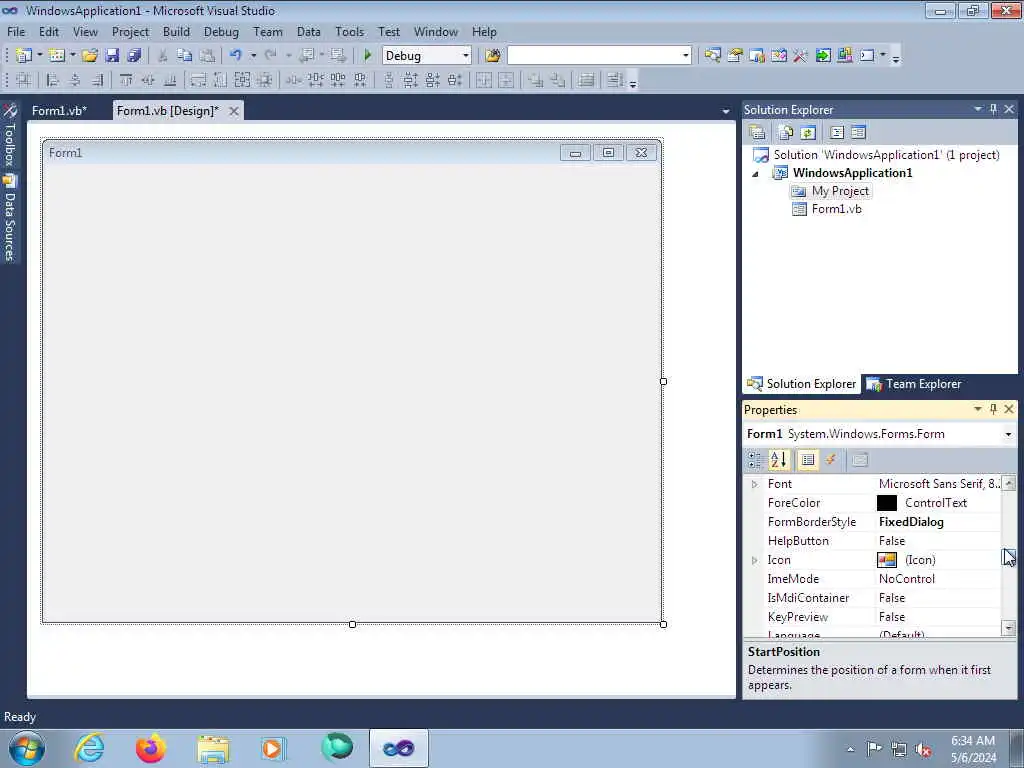Close the Form1.vb [Design] tab
This screenshot has width=1024, height=768.
pos(233,112)
